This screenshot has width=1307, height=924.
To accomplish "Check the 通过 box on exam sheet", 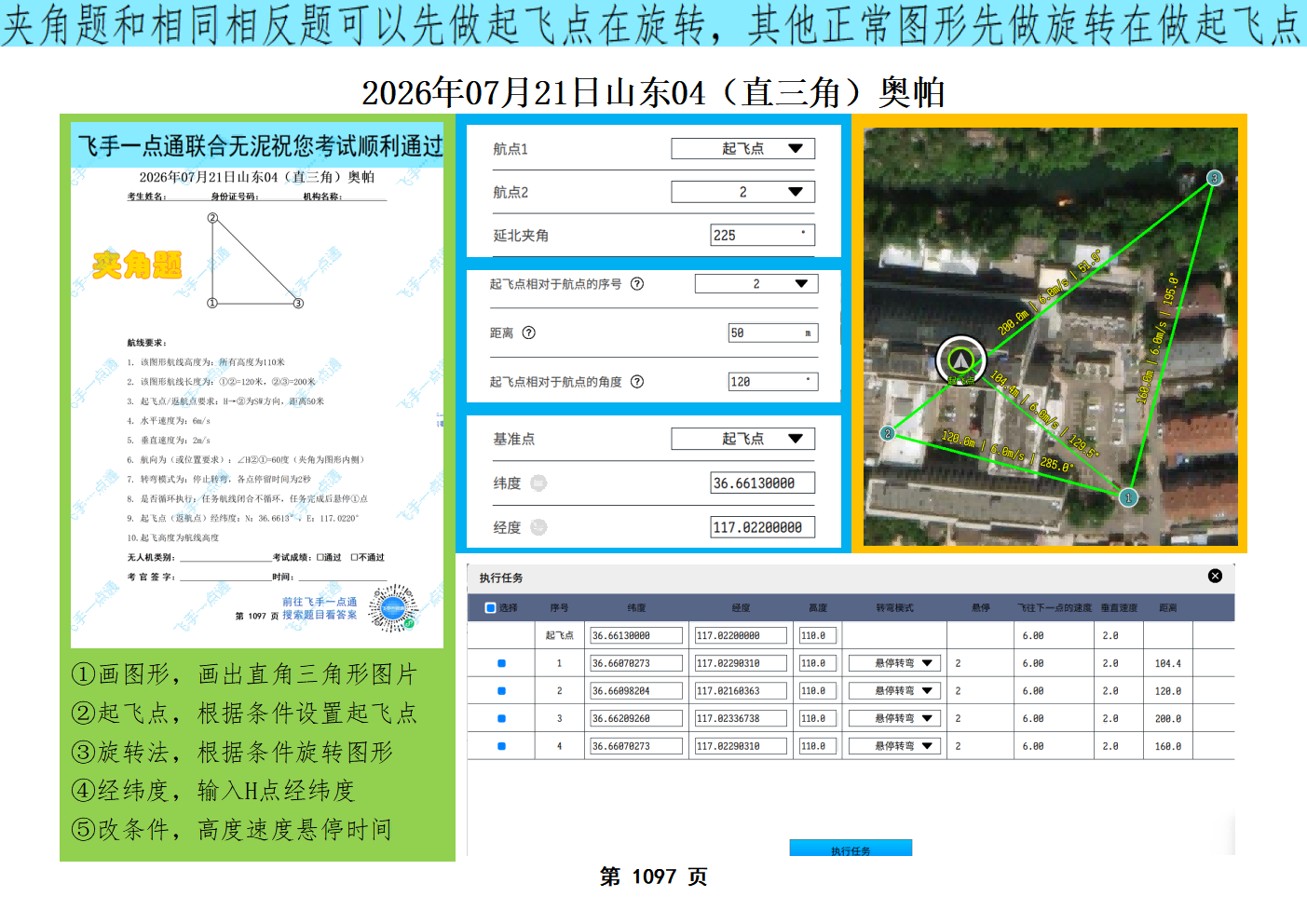I will coord(320,557).
